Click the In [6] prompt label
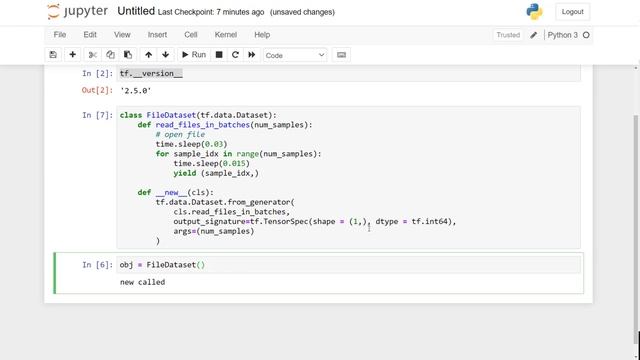This screenshot has width=640, height=360. coord(98,265)
